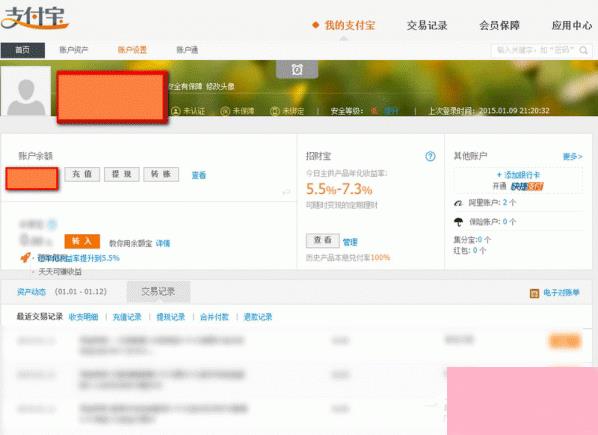Click the 电子对账单 statement icon
Screen dimensions: 598x435
534,293
